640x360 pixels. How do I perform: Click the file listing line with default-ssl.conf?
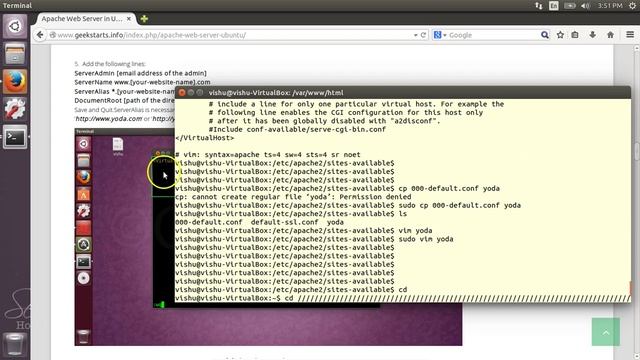(x=260, y=222)
